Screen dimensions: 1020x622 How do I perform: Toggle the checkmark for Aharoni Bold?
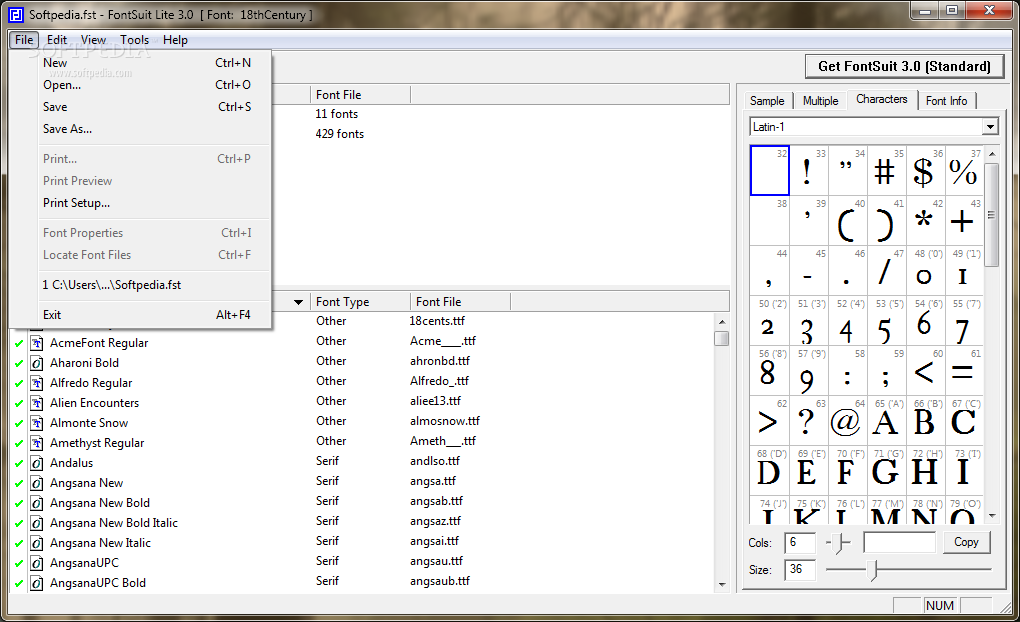coord(19,364)
